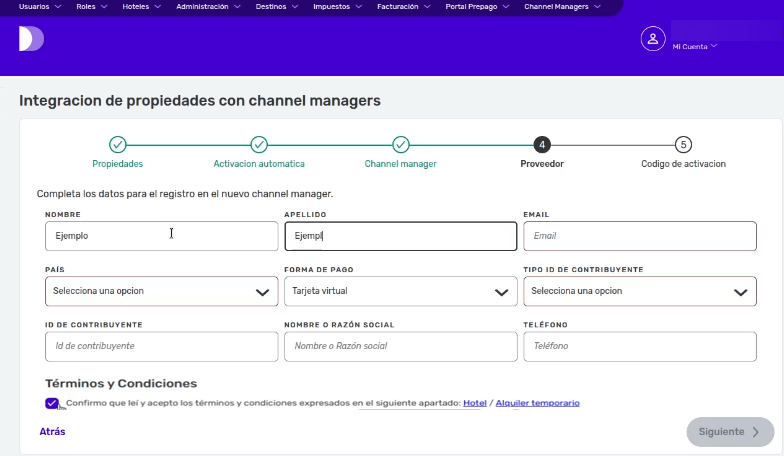Go back with the Atrás link
The width and height of the screenshot is (784, 456).
(52, 431)
